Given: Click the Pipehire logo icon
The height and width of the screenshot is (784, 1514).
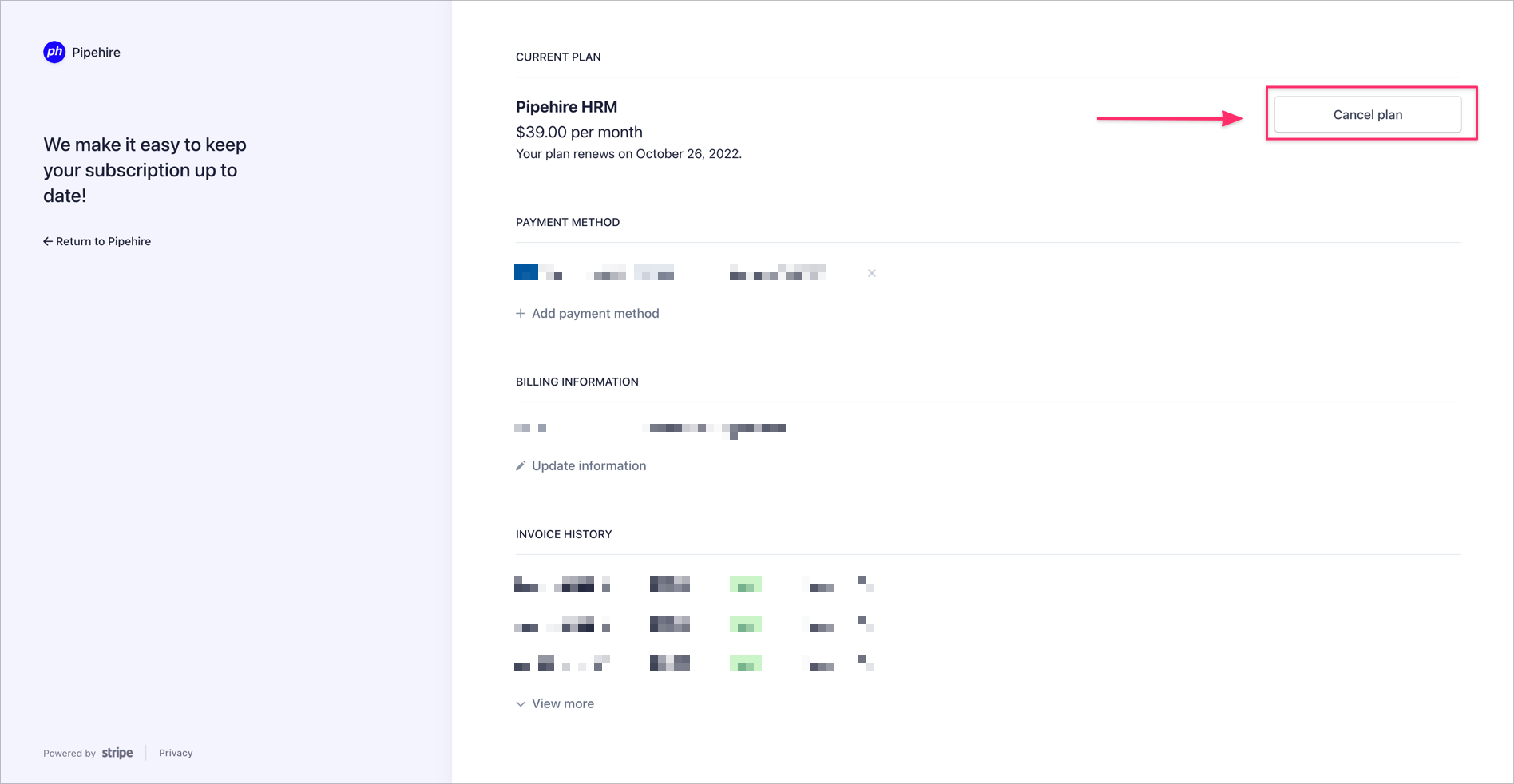Looking at the screenshot, I should (54, 52).
